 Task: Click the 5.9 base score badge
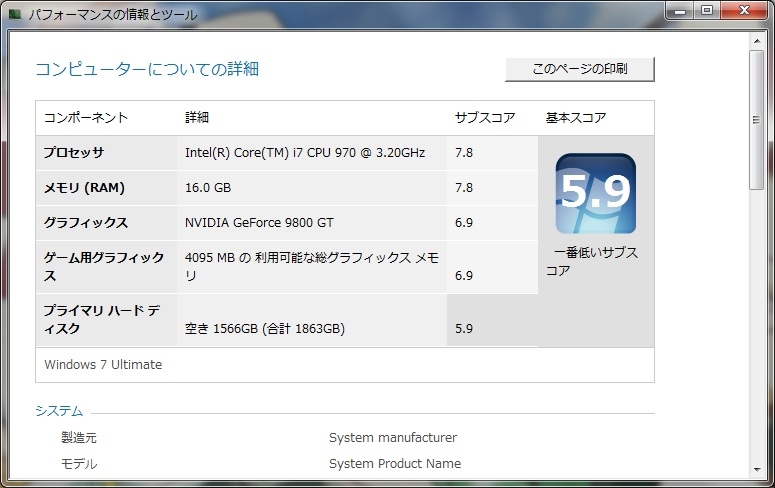pos(596,193)
